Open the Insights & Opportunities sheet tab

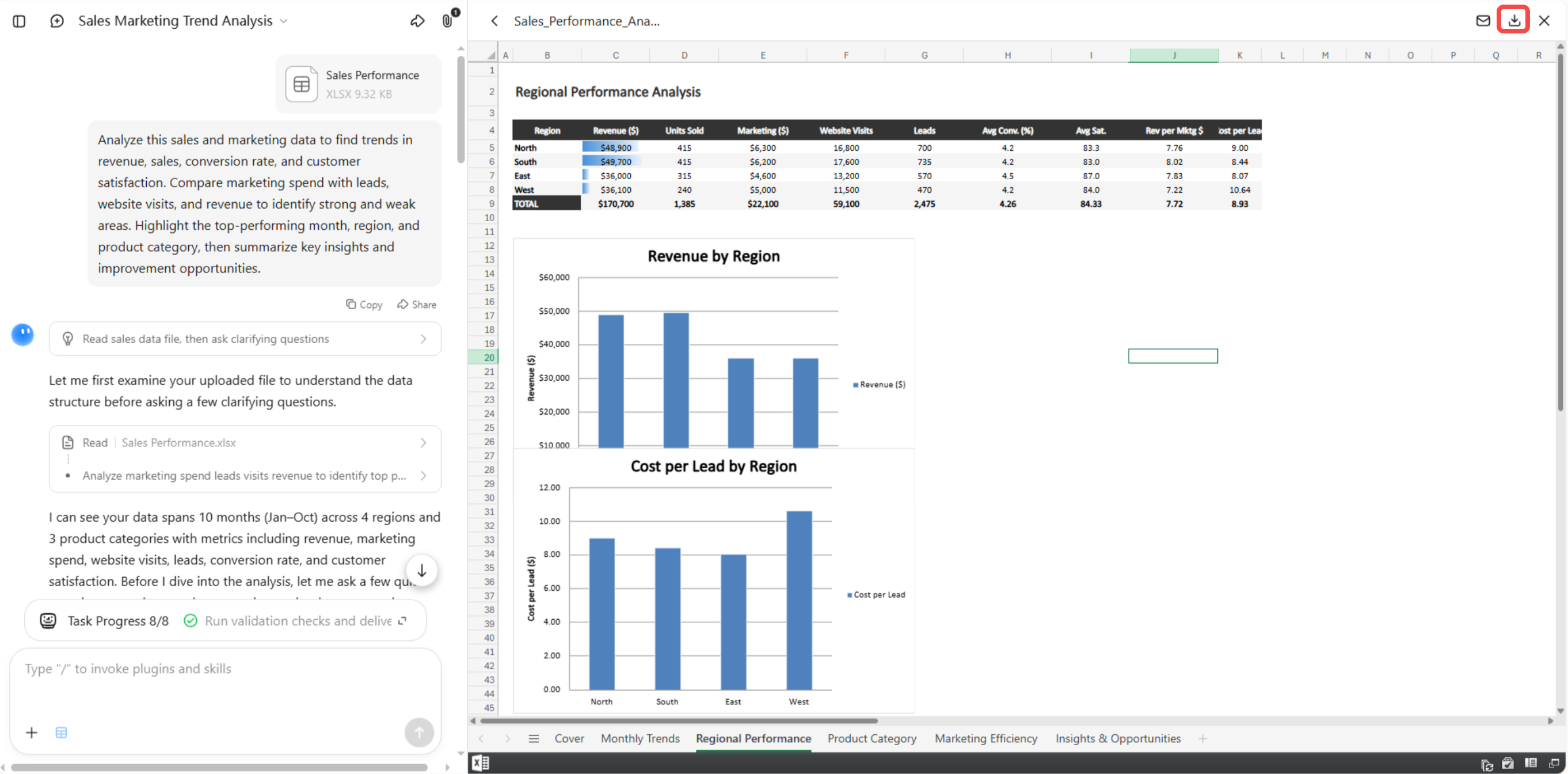(x=1118, y=738)
